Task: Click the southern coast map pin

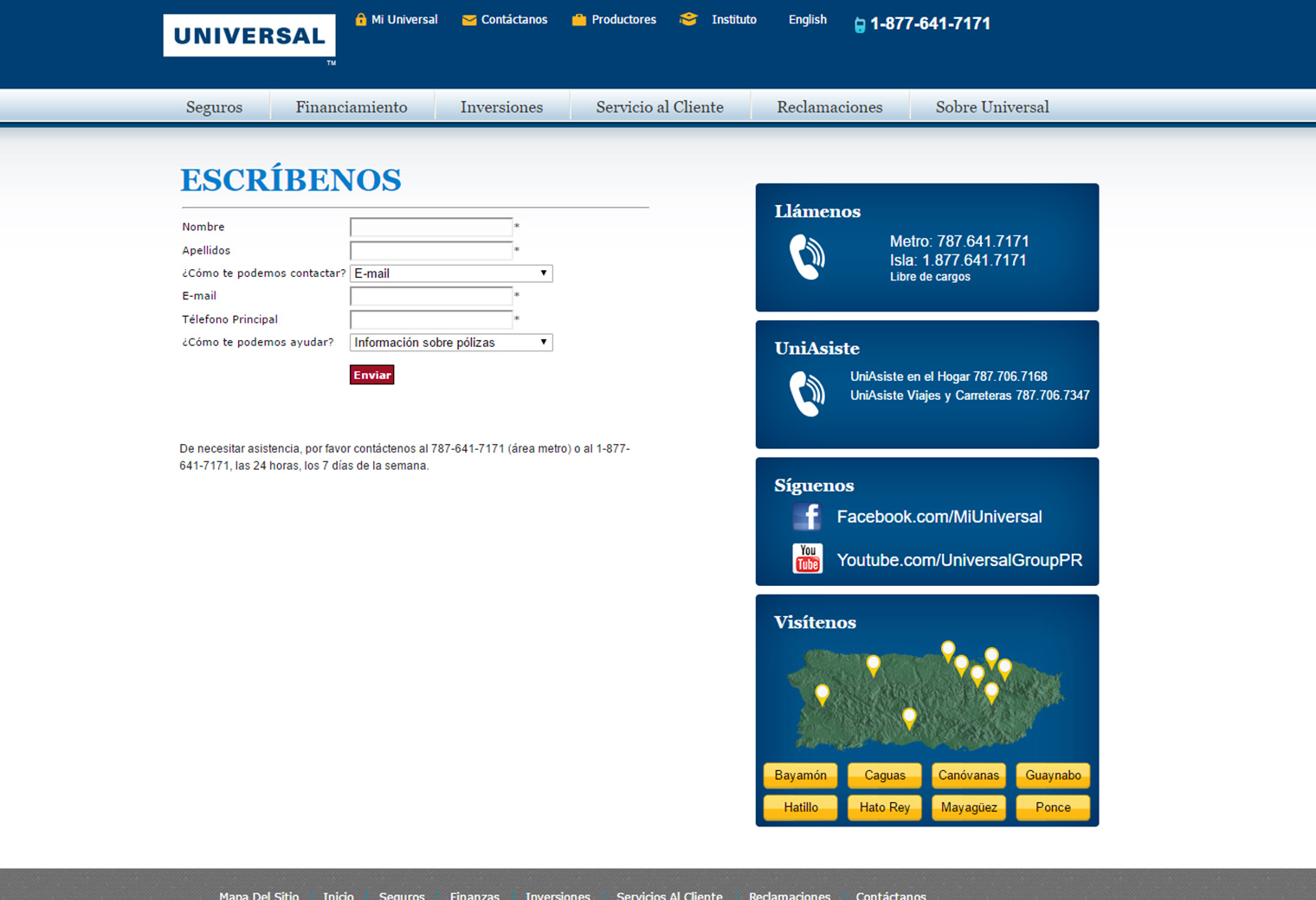Action: [x=909, y=719]
